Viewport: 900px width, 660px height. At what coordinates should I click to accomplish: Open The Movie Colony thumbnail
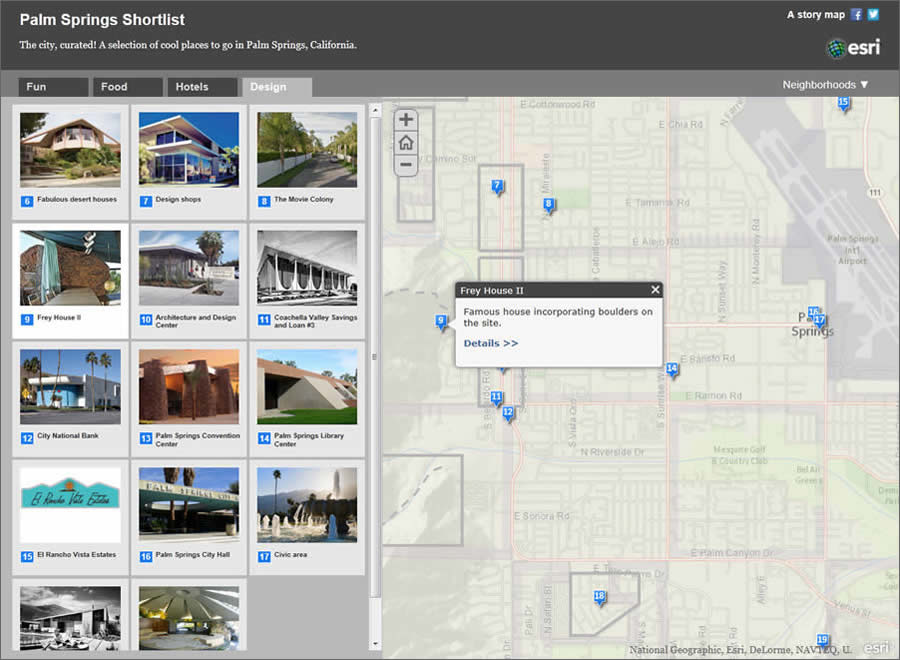[x=307, y=149]
